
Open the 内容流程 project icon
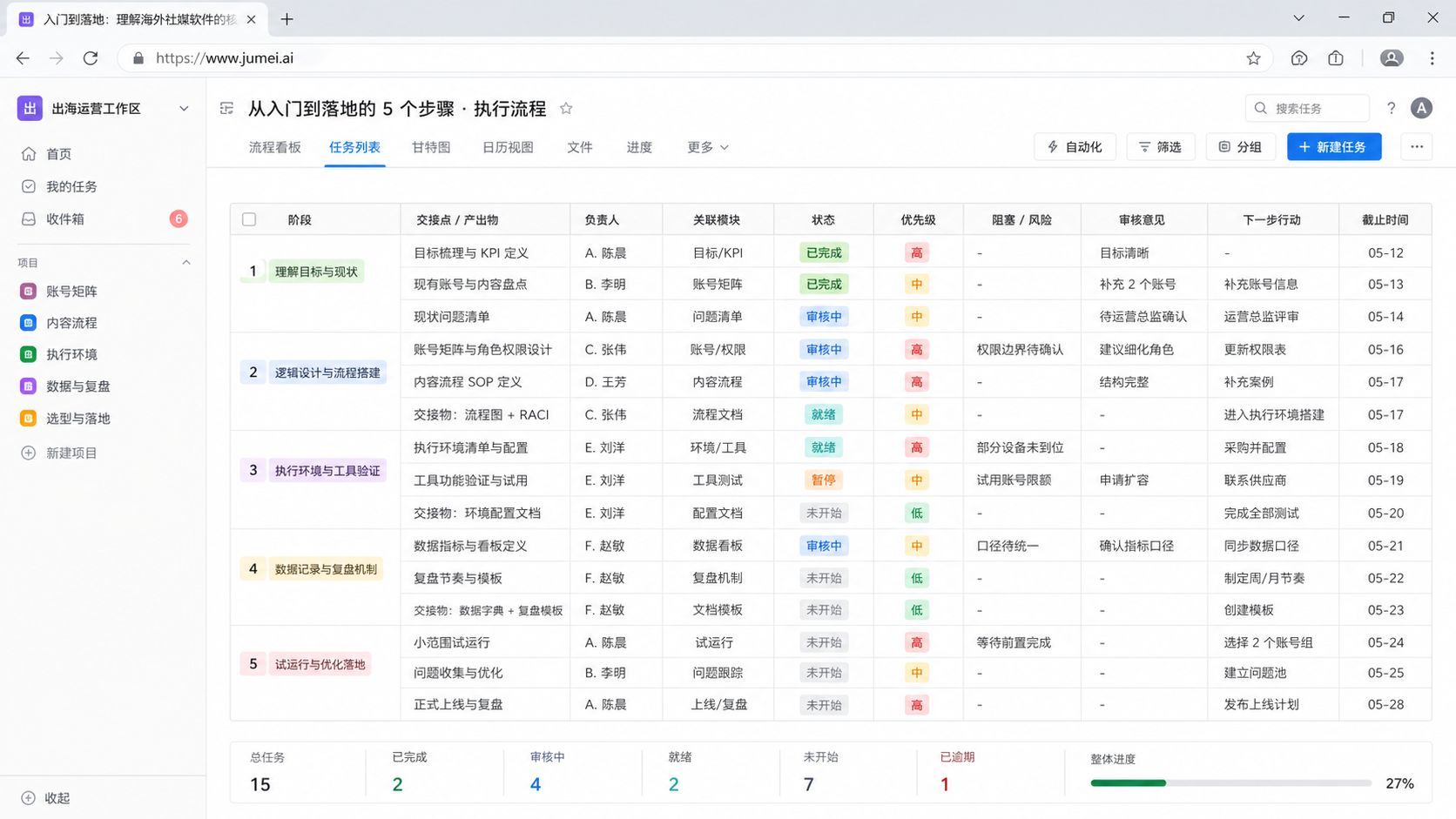28,323
